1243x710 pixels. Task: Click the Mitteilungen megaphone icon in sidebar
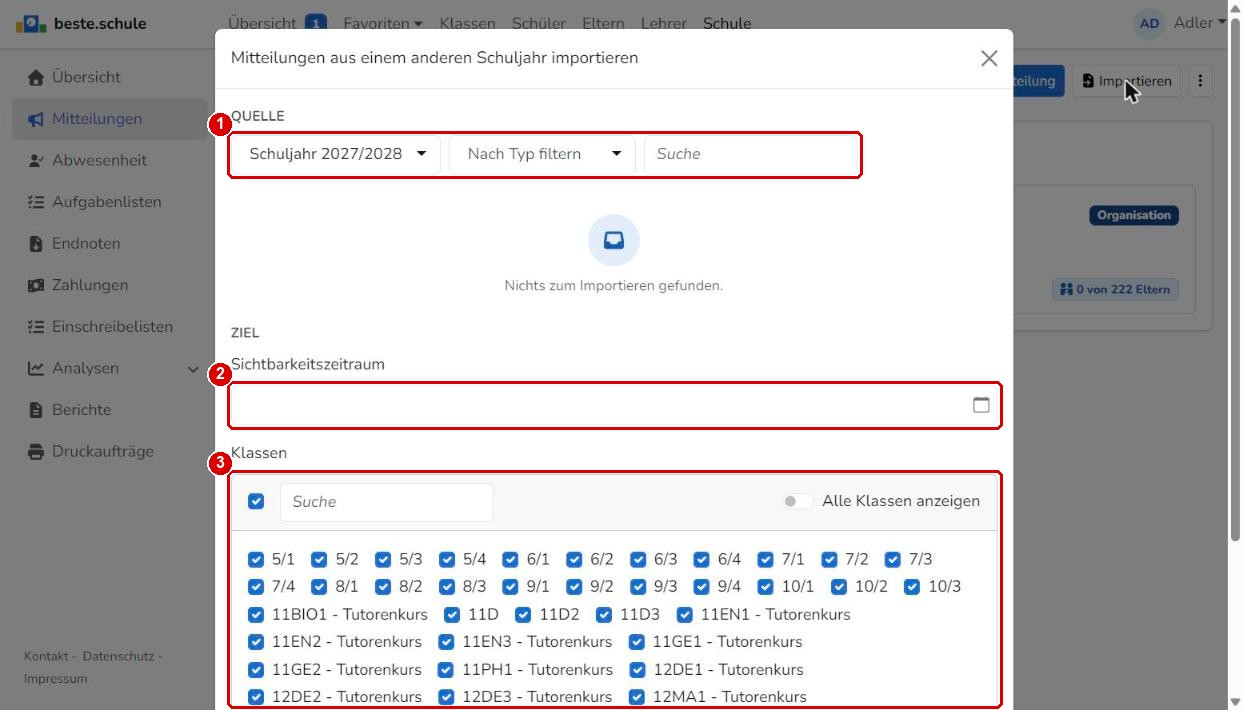click(x=36, y=119)
